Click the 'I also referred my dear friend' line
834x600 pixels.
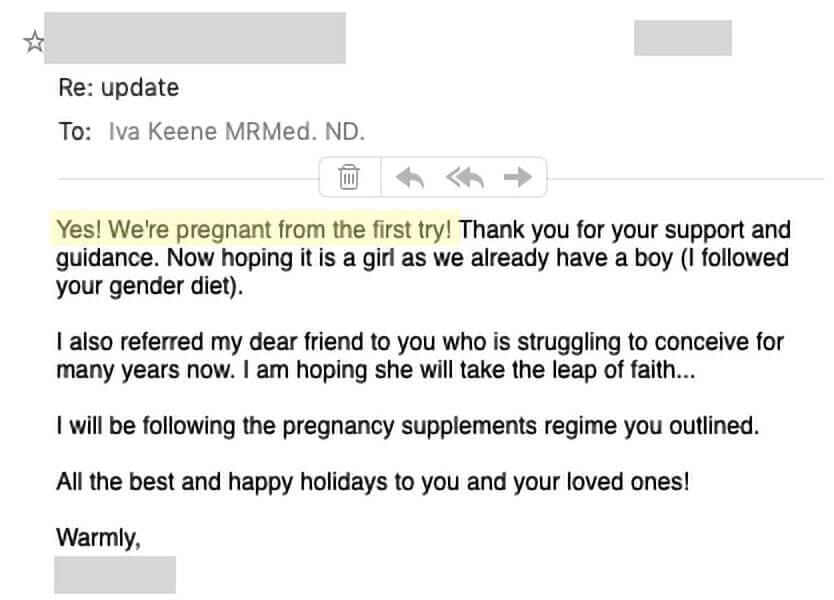420,342
